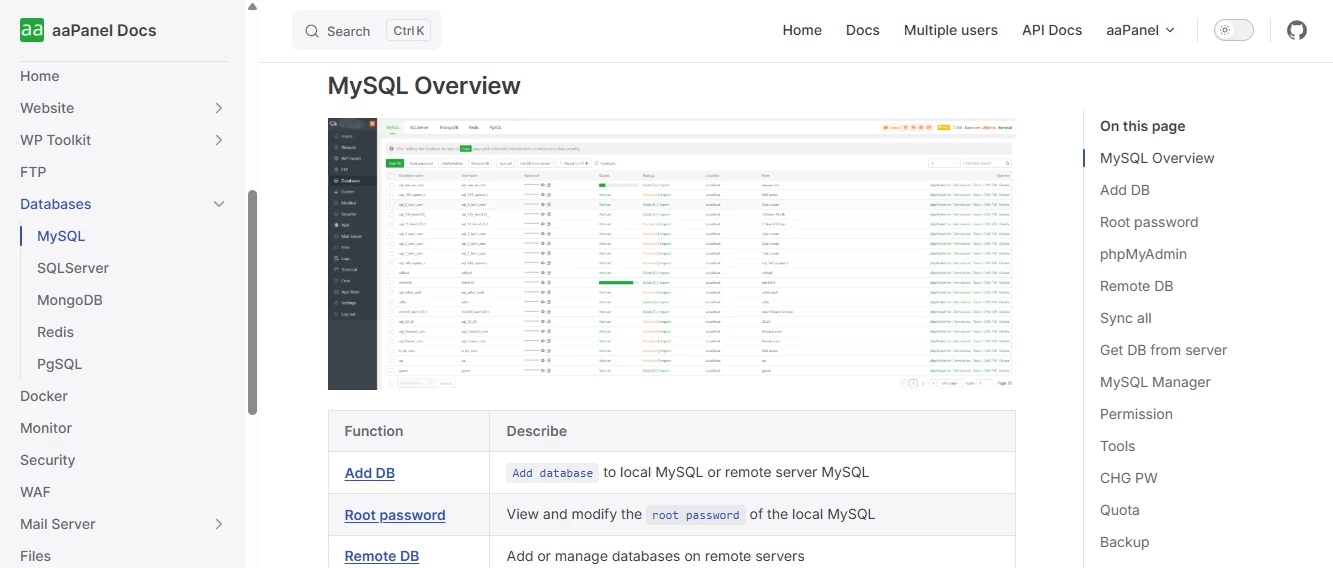Open API Docs from top navigation
The height and width of the screenshot is (568, 1333).
click(1051, 30)
